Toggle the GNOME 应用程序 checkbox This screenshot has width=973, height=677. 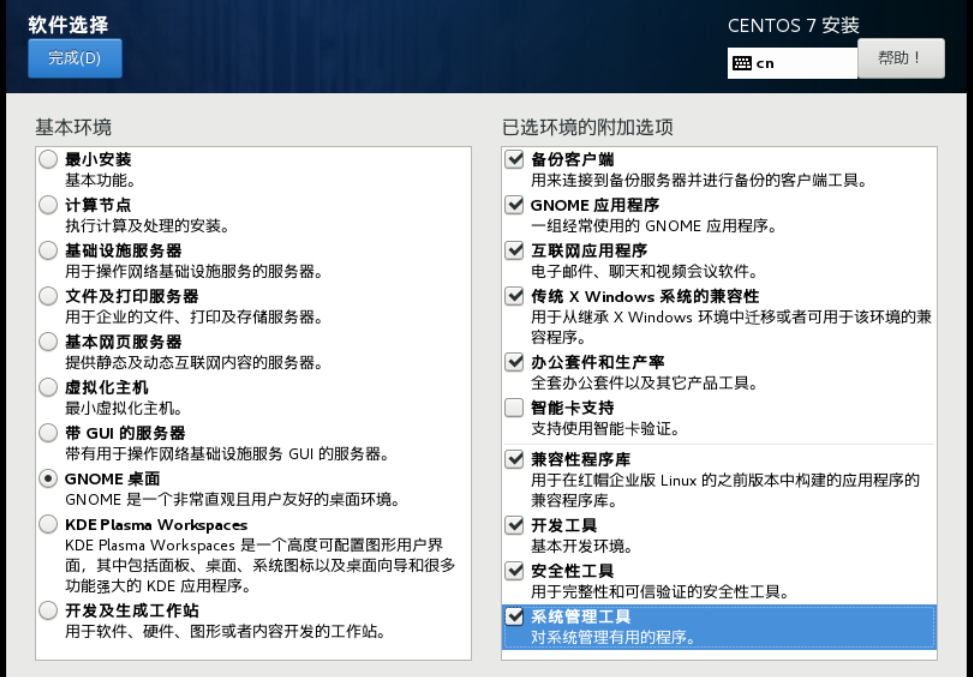click(514, 205)
